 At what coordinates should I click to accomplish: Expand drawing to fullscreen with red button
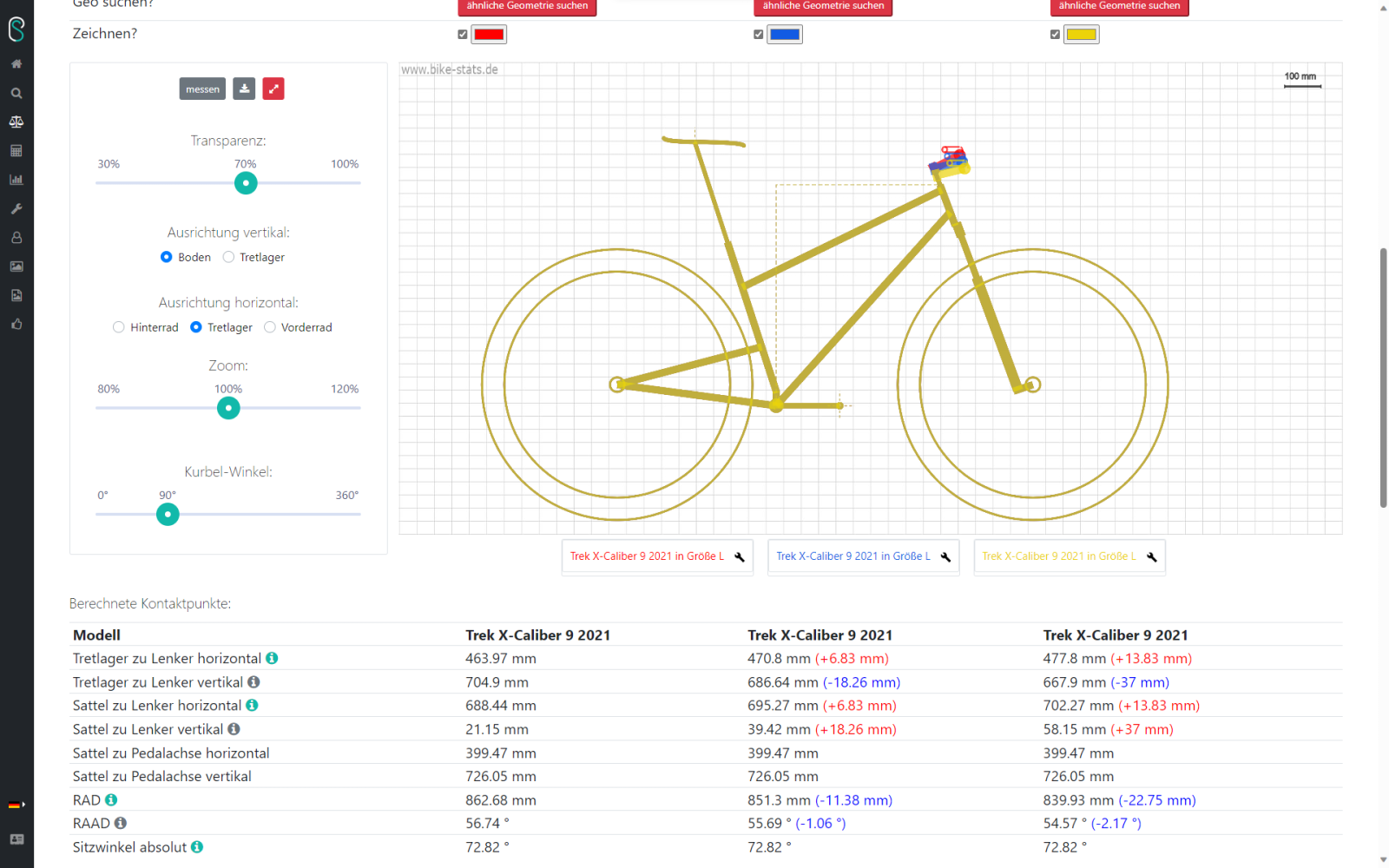(273, 89)
